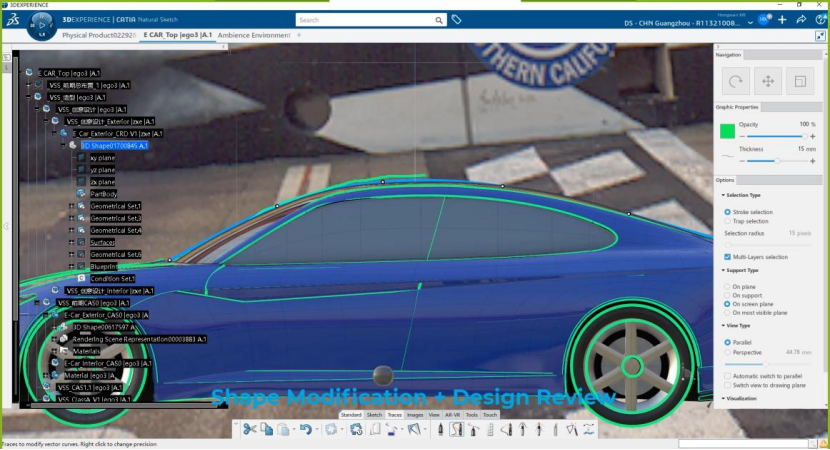Click the Fit-all navigation icon
The height and width of the screenshot is (450, 830).
pyautogui.click(x=800, y=81)
